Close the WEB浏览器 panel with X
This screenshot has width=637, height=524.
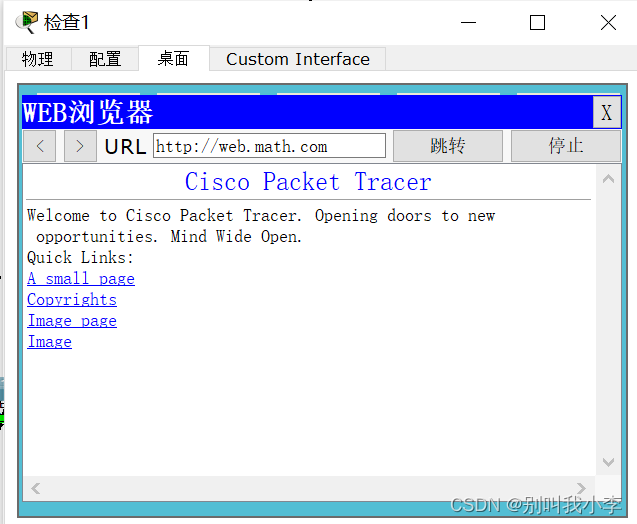tap(607, 112)
